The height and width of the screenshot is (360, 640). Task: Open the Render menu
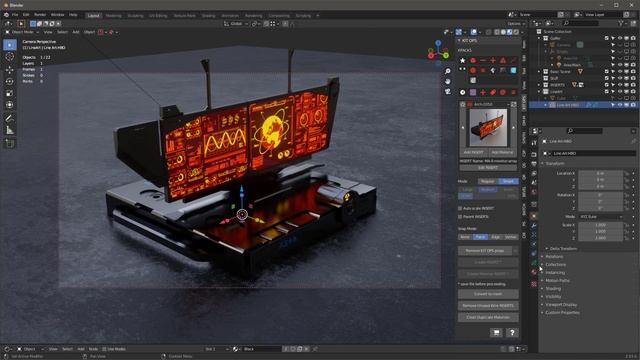pos(40,15)
